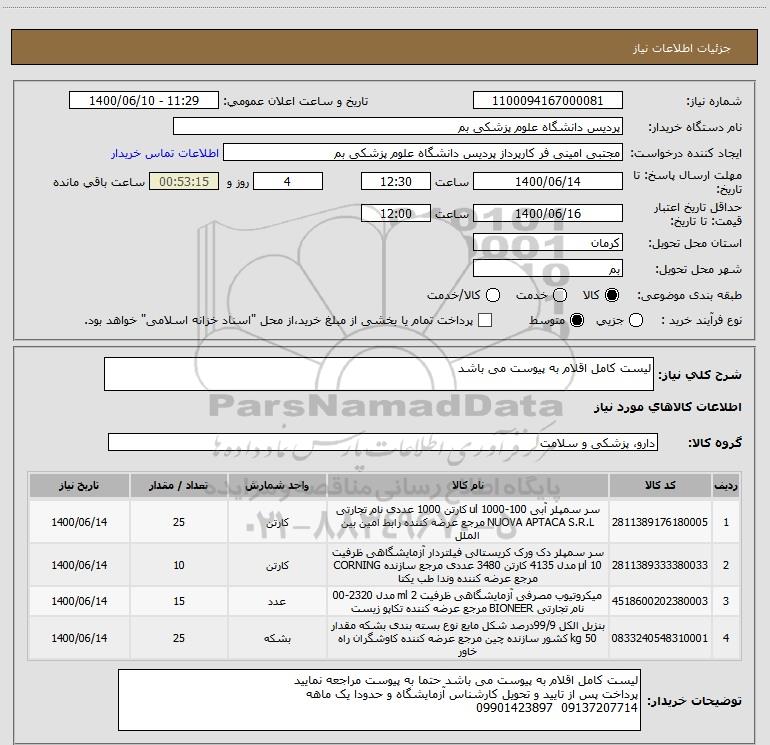Viewport: 770px width, 745px height.
Task: Click delivery province field کرمان
Action: point(548,243)
